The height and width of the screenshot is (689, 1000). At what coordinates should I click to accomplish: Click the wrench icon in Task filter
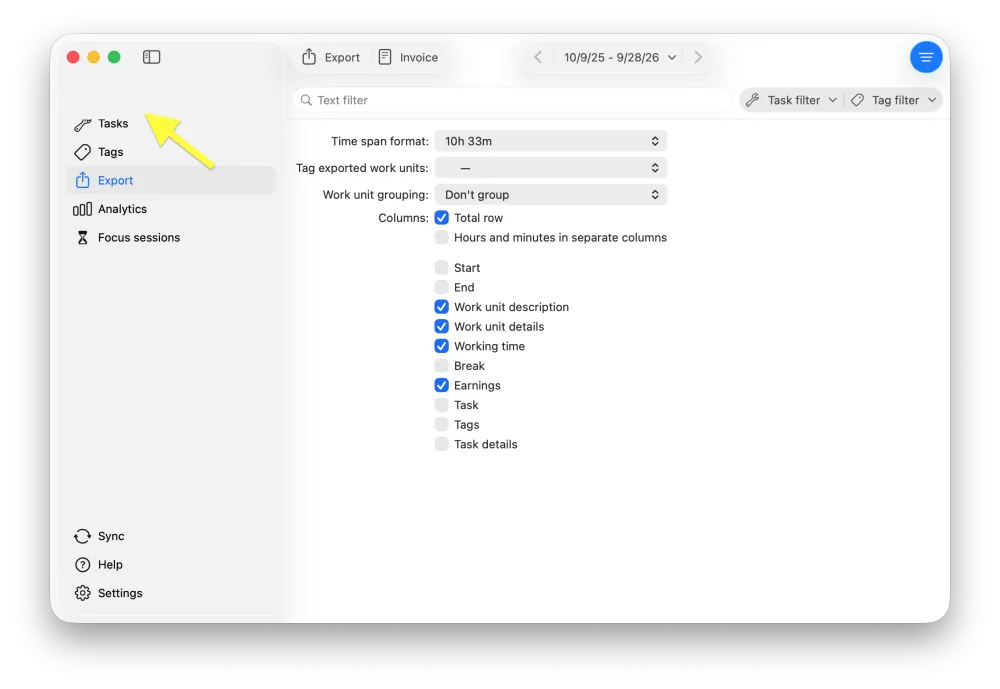(753, 100)
